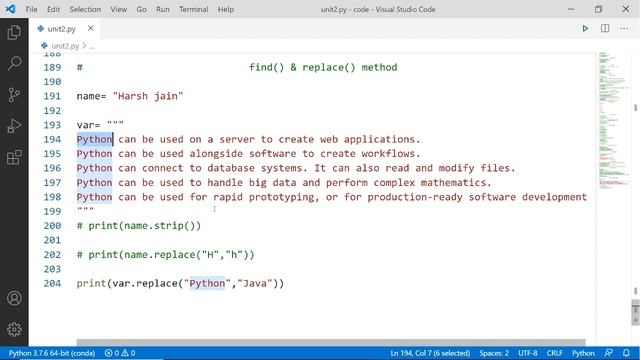Run Python file with play button
The width and height of the screenshot is (640, 360).
point(585,29)
